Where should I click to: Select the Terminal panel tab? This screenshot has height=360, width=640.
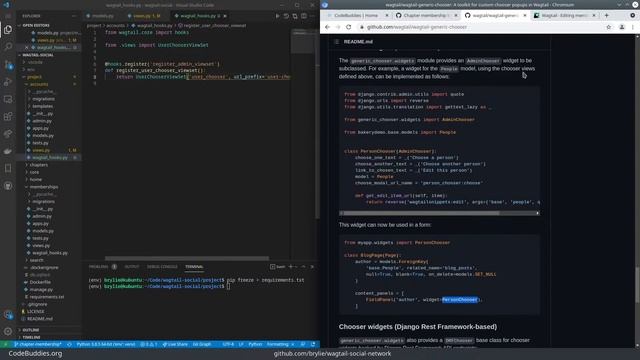coord(194,267)
